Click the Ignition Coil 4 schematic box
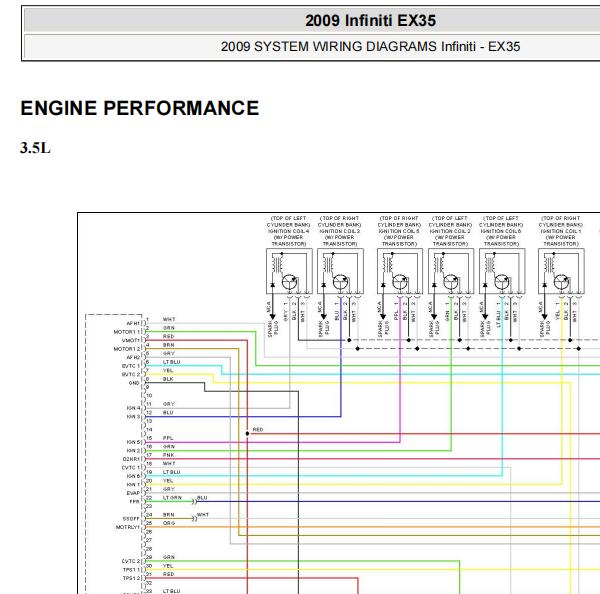The width and height of the screenshot is (600, 594). coord(289,271)
